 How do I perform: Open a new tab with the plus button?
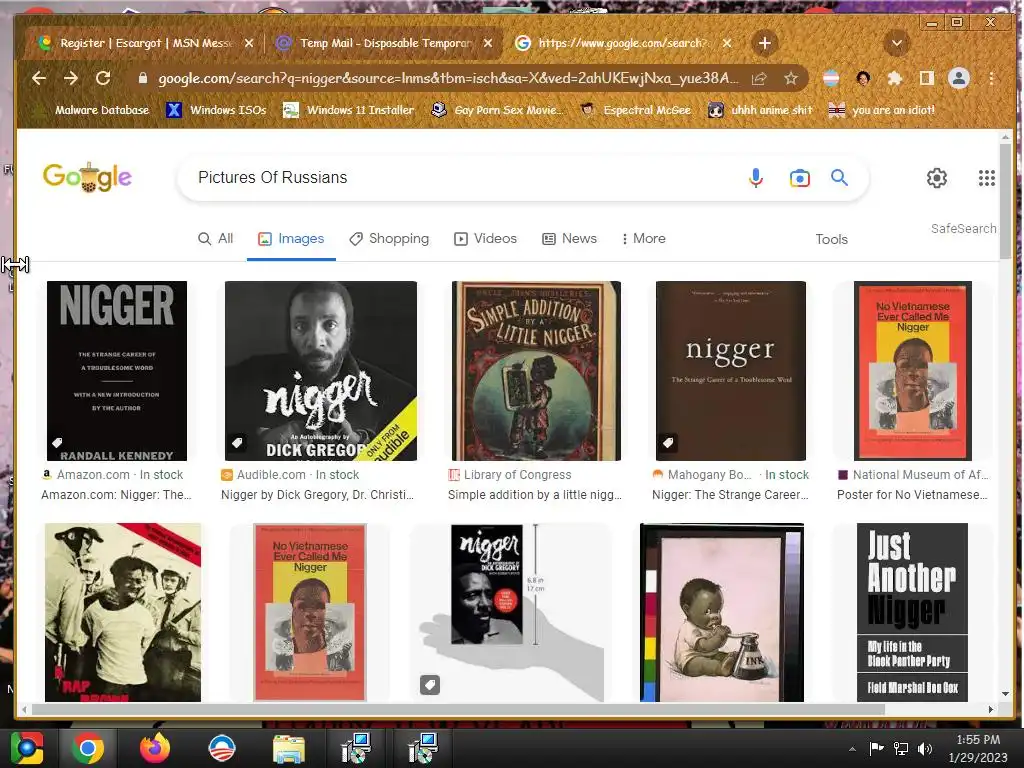click(765, 43)
